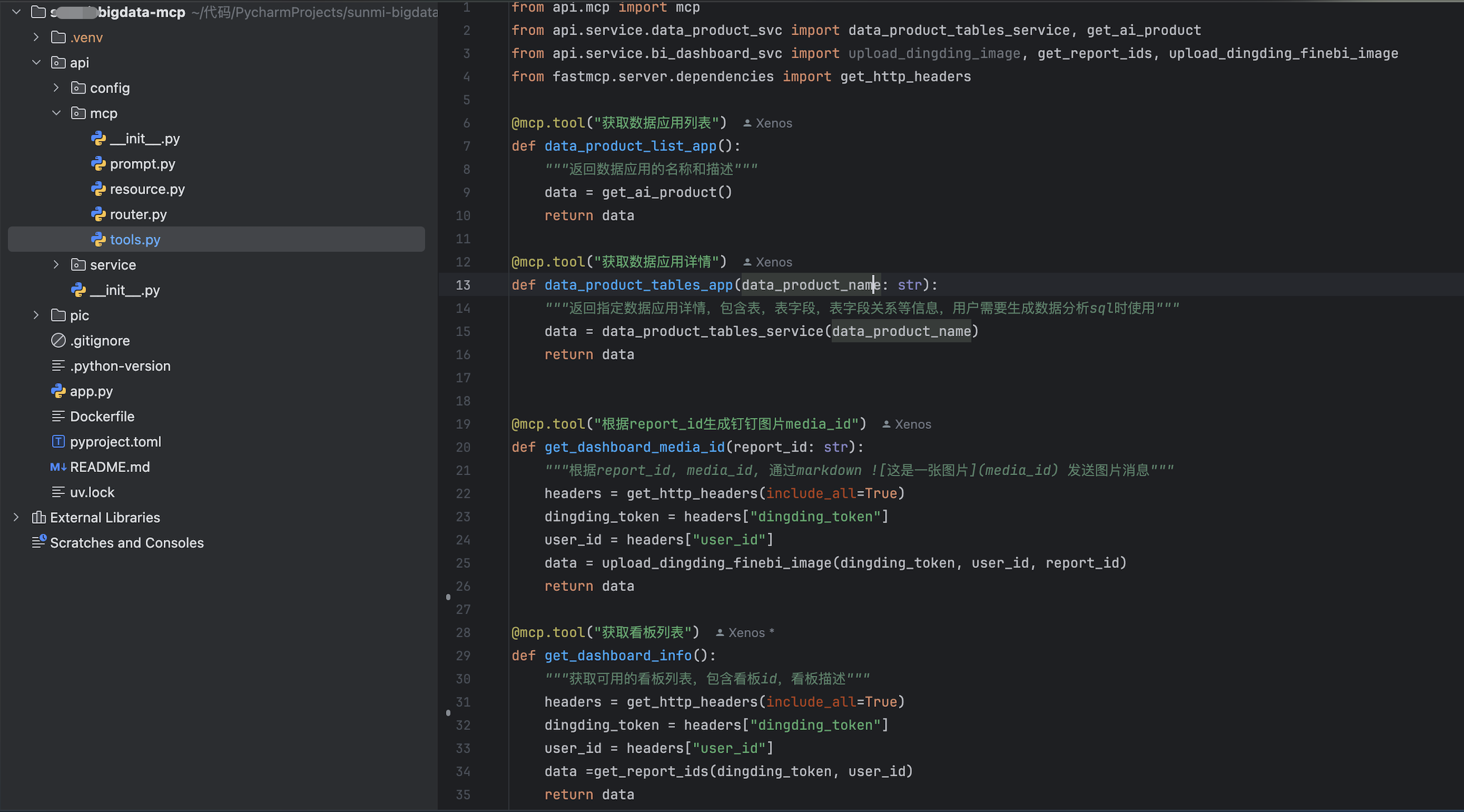Collapse the api folder
This screenshot has width=1464, height=812.
[36, 63]
